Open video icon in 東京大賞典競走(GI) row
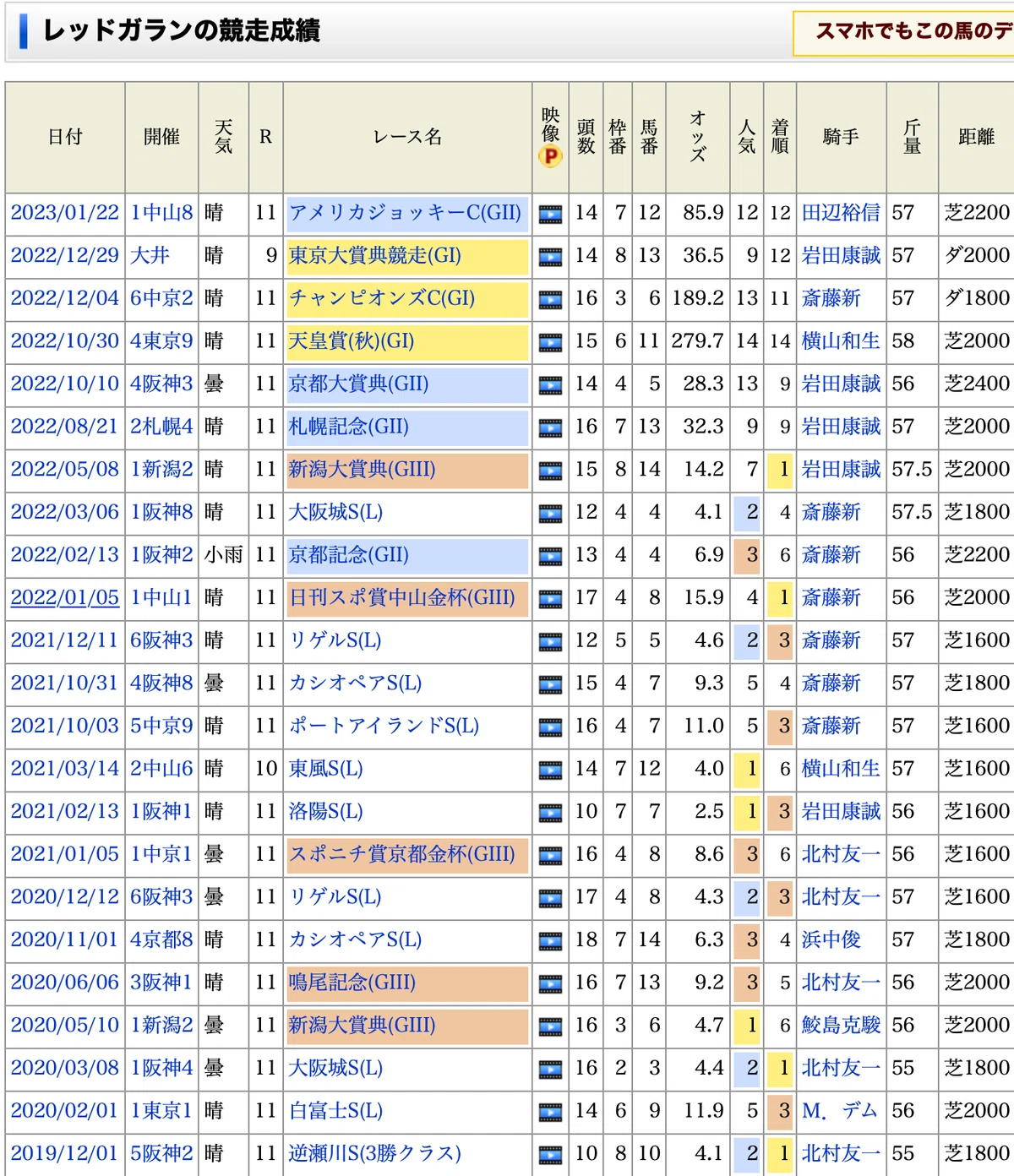The width and height of the screenshot is (1014, 1176). click(x=550, y=257)
